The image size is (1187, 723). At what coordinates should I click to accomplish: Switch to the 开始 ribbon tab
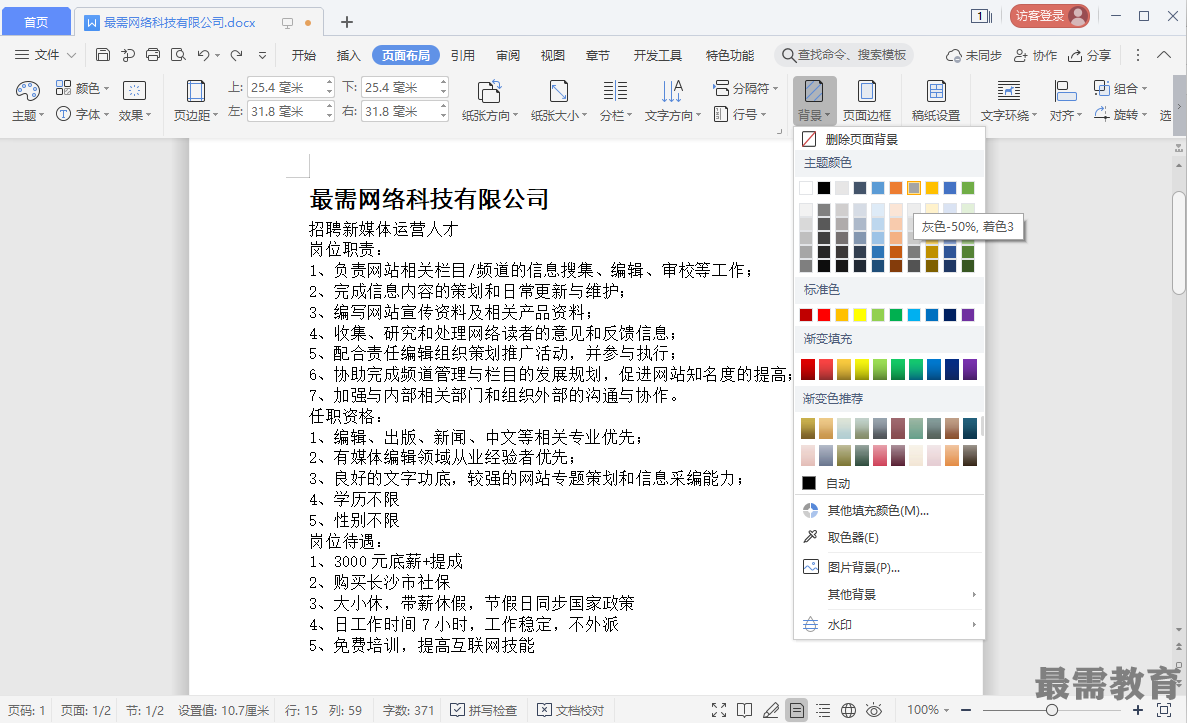click(x=304, y=55)
